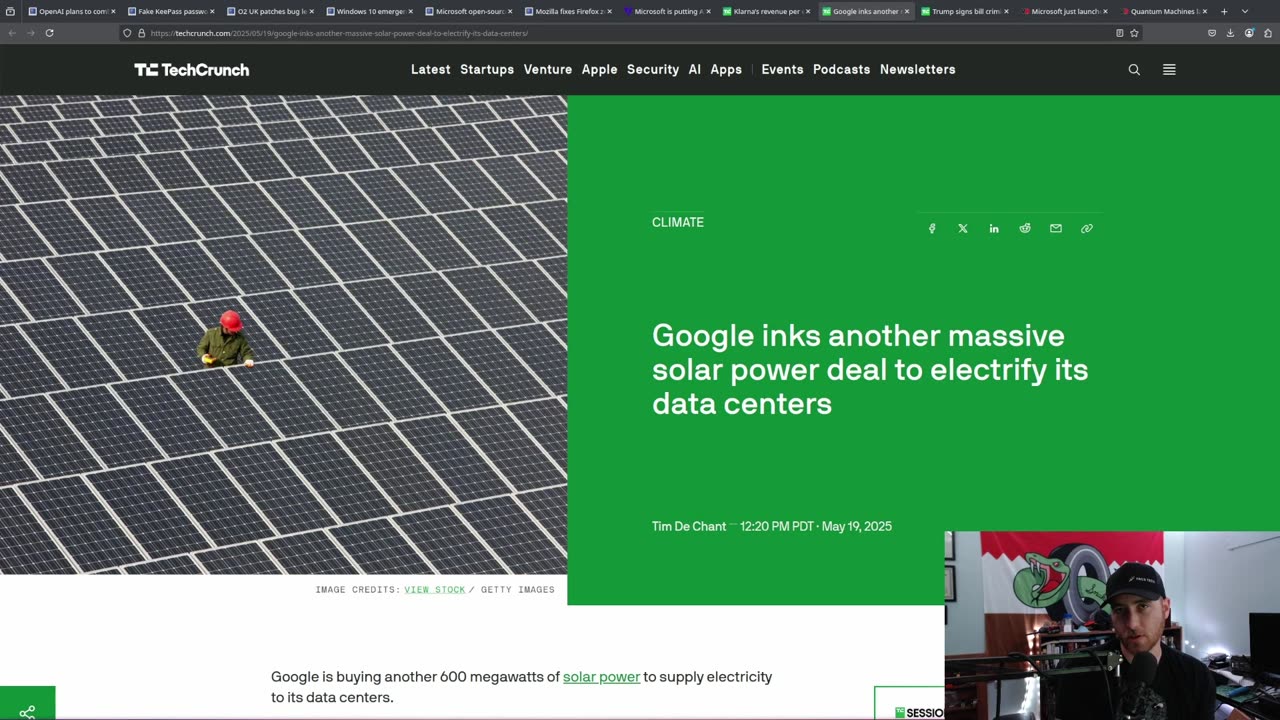Share the article on LinkedIn
1280x720 pixels.
point(994,229)
